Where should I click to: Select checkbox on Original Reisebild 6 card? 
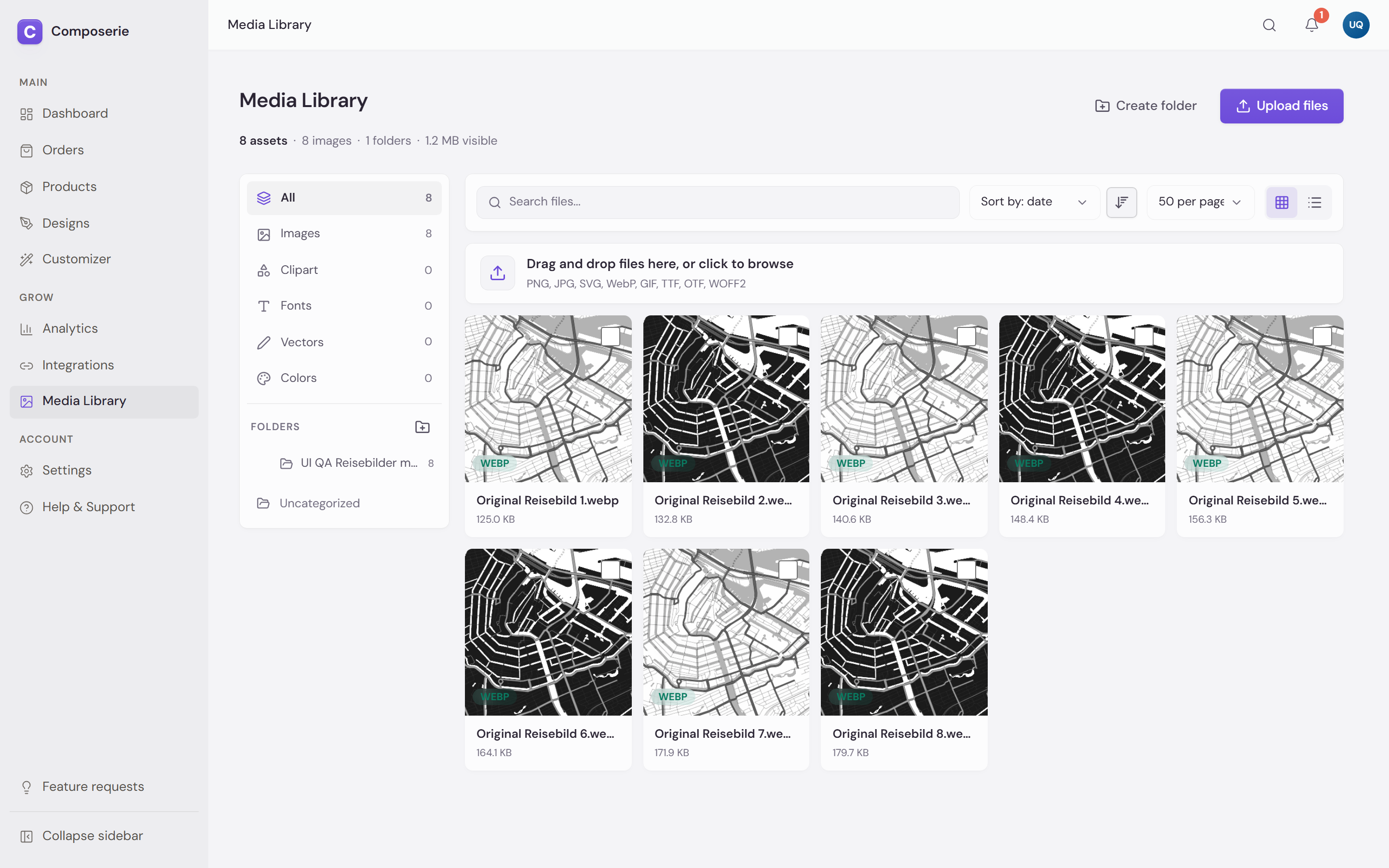[x=610, y=570]
